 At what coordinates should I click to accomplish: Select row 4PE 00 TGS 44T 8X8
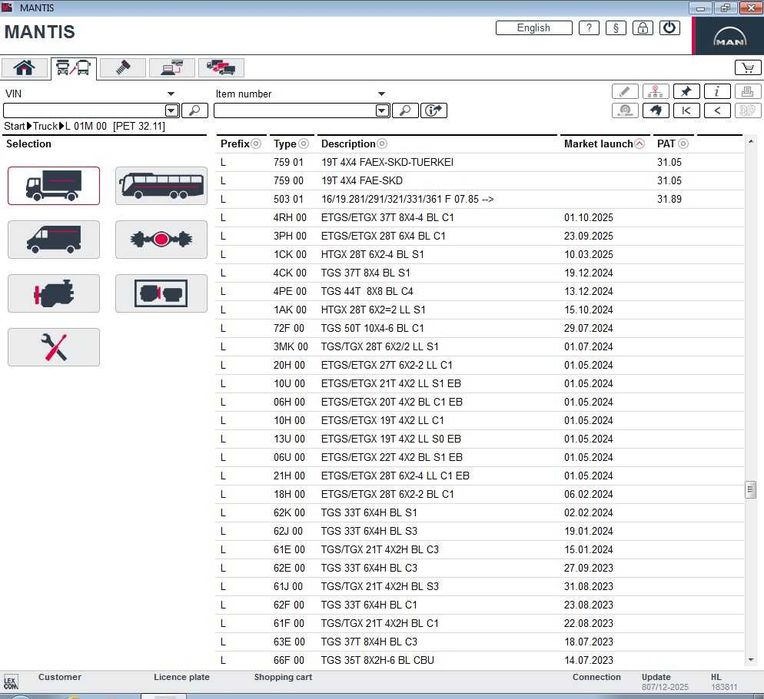tap(480, 291)
